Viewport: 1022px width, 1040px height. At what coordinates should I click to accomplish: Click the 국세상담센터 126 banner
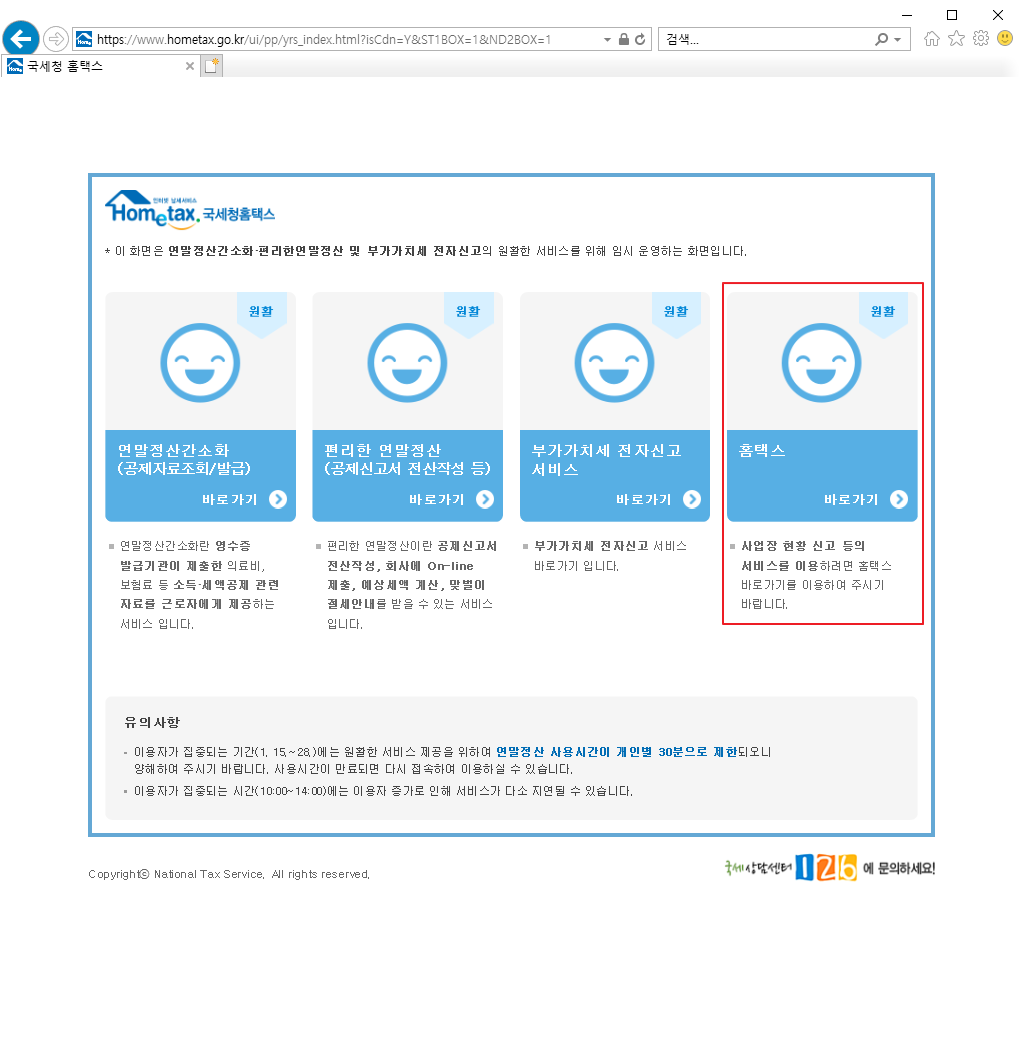[x=829, y=868]
